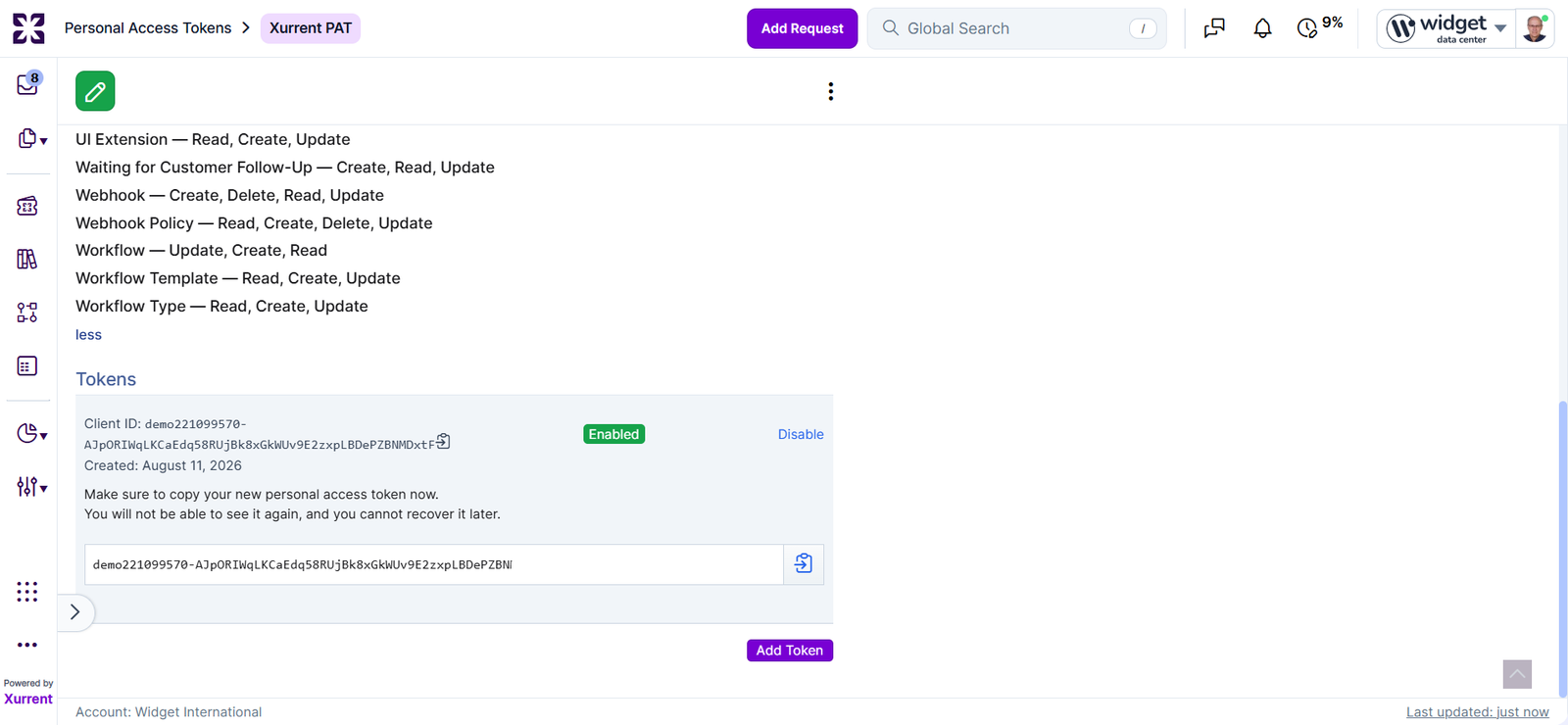Click the slash shortcut hint in search

click(x=1143, y=28)
